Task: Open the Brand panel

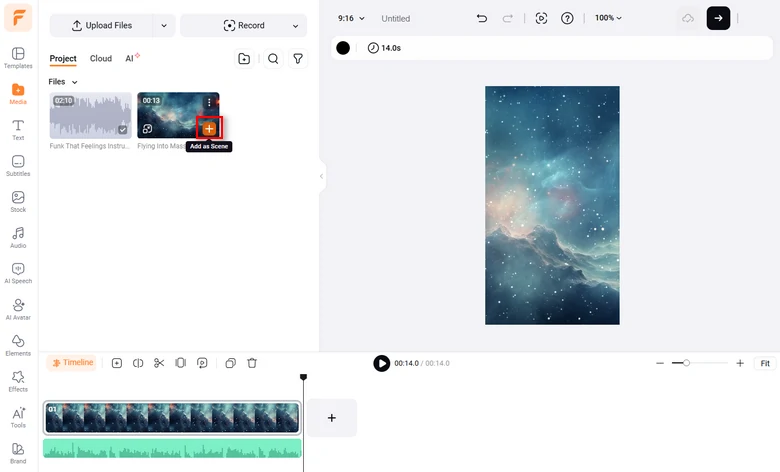Action: pos(18,453)
